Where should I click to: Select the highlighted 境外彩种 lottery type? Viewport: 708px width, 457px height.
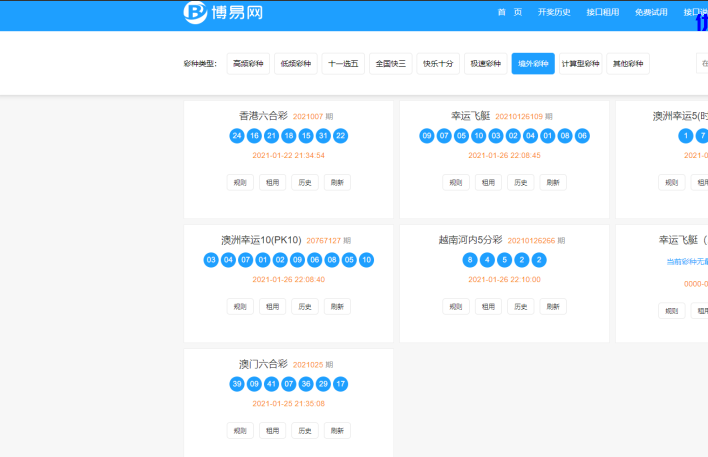(533, 64)
